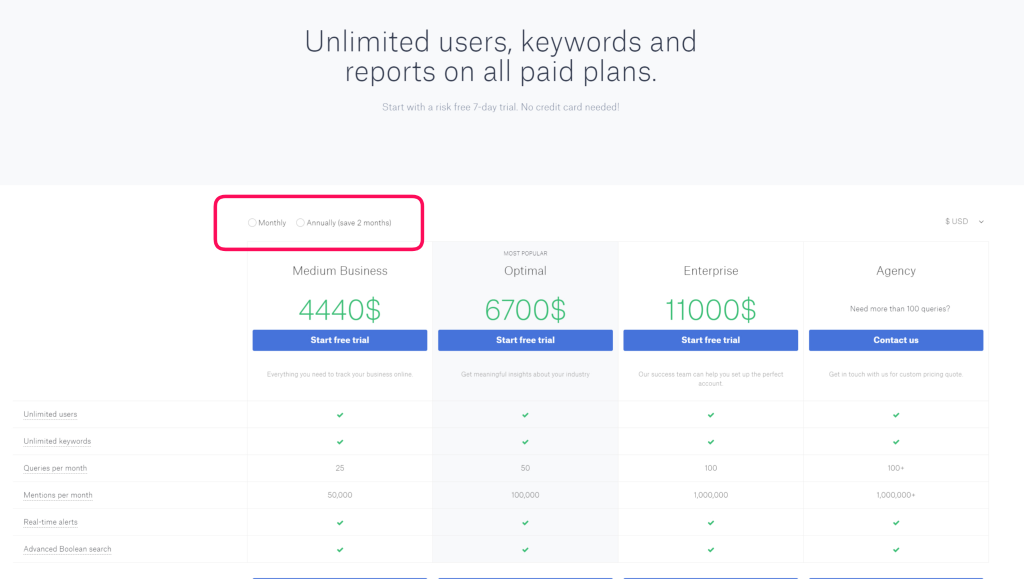Click the Mentions per month label
Image resolution: width=1024 pixels, height=579 pixels.
point(58,495)
